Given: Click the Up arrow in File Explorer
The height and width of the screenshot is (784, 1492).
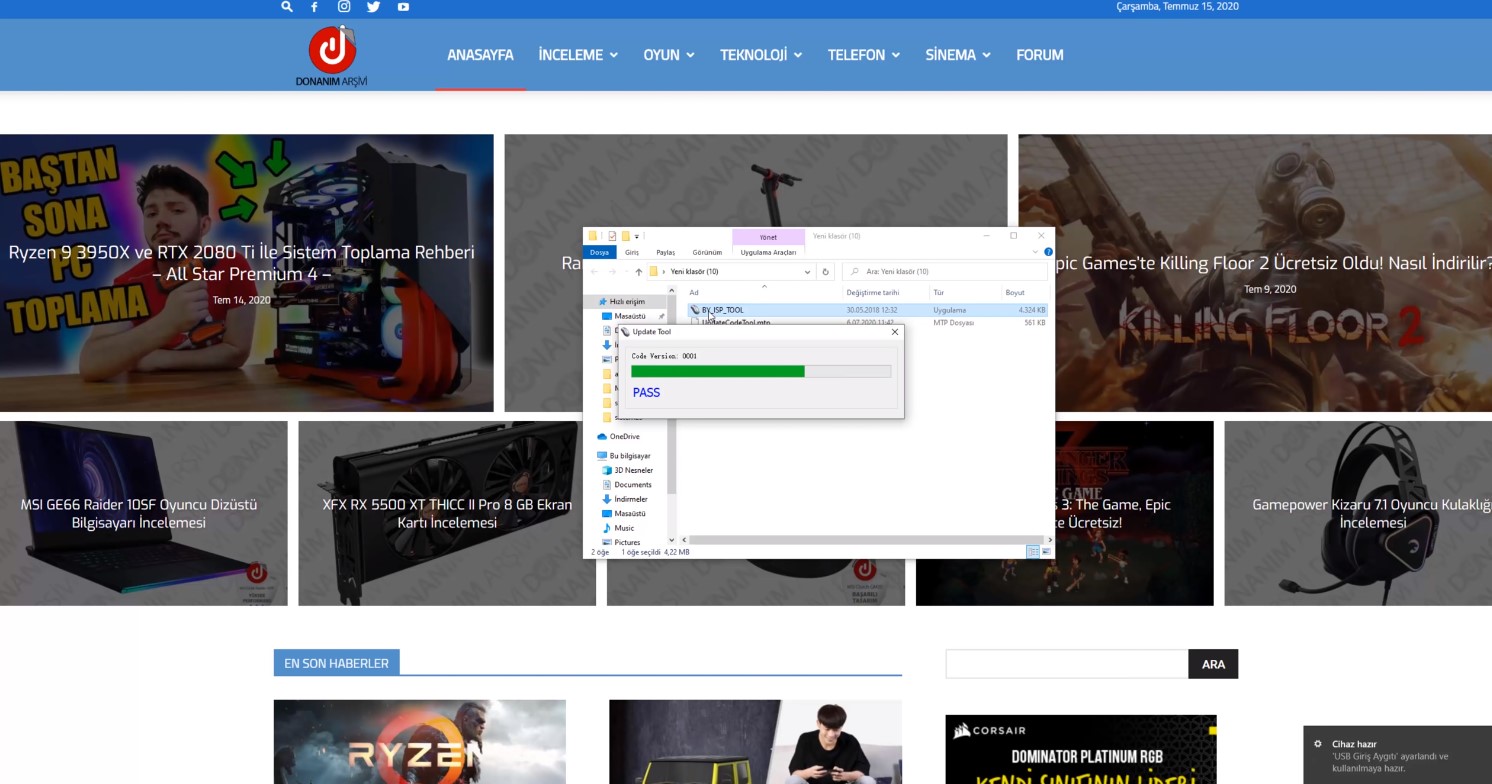Looking at the screenshot, I should 639,272.
